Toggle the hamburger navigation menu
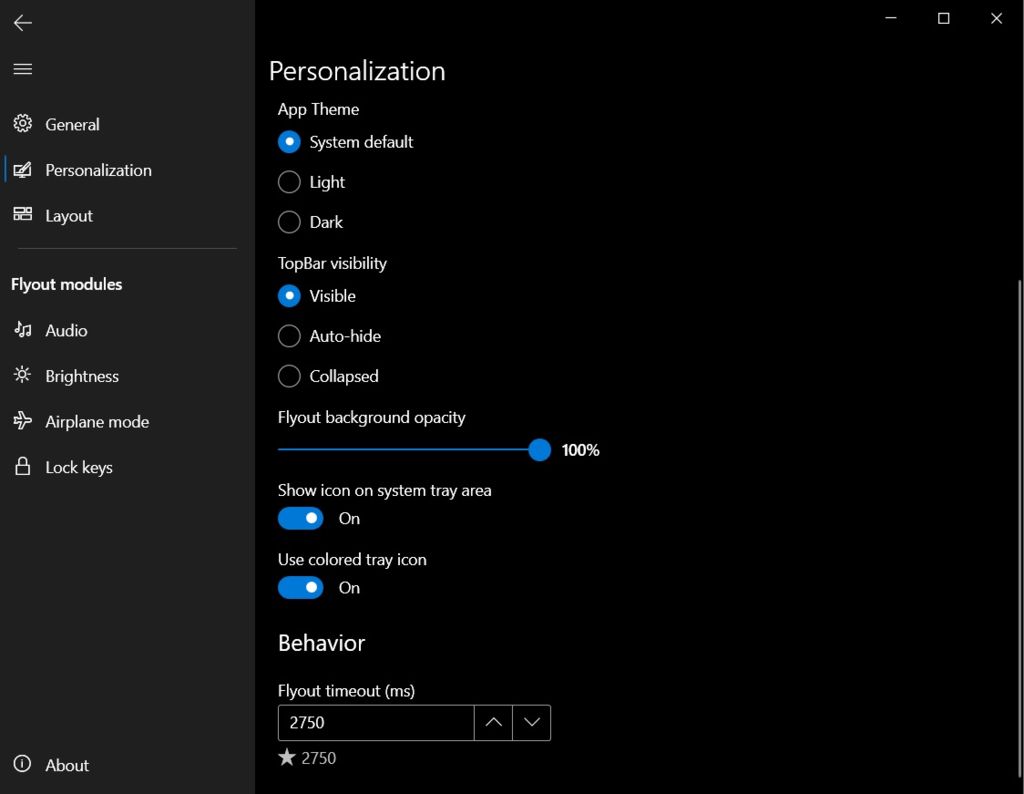The width and height of the screenshot is (1024, 794). [22, 69]
